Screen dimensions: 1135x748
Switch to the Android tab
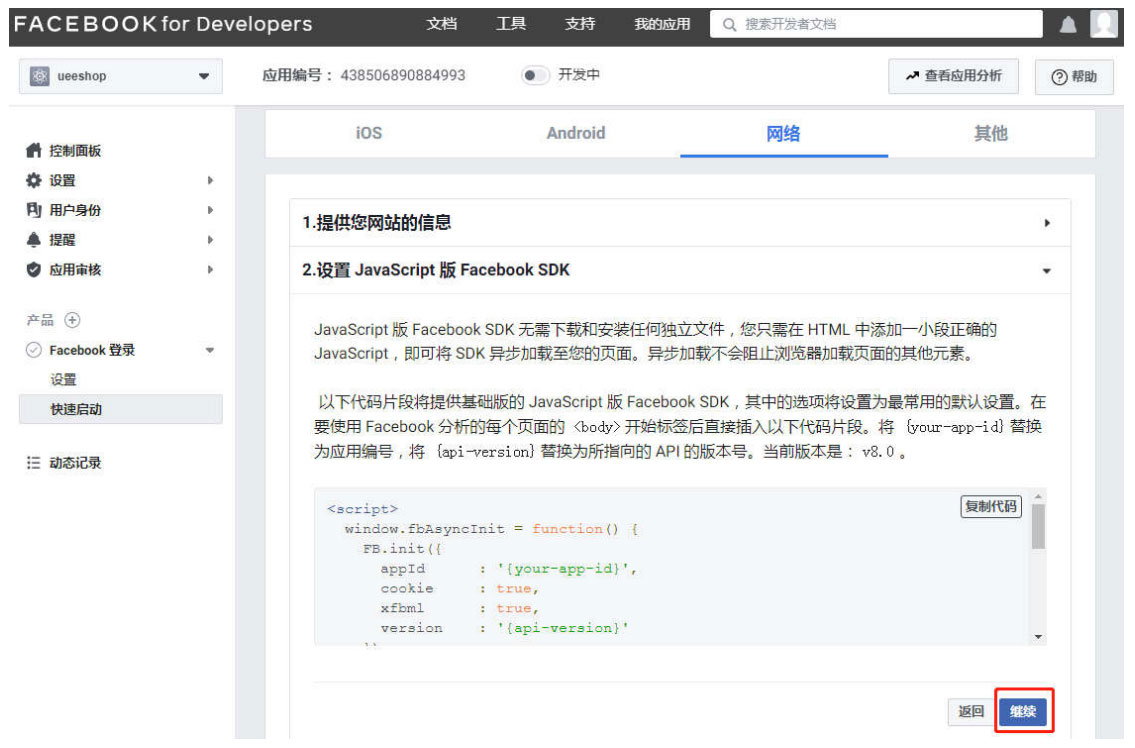(x=575, y=133)
